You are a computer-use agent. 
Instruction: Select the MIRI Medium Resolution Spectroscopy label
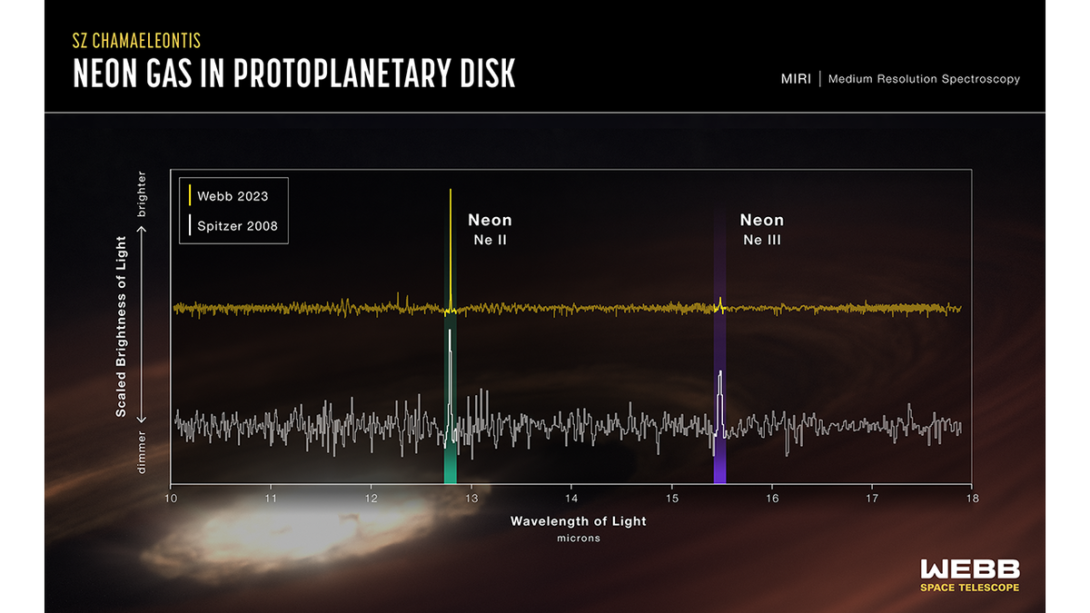tap(900, 78)
